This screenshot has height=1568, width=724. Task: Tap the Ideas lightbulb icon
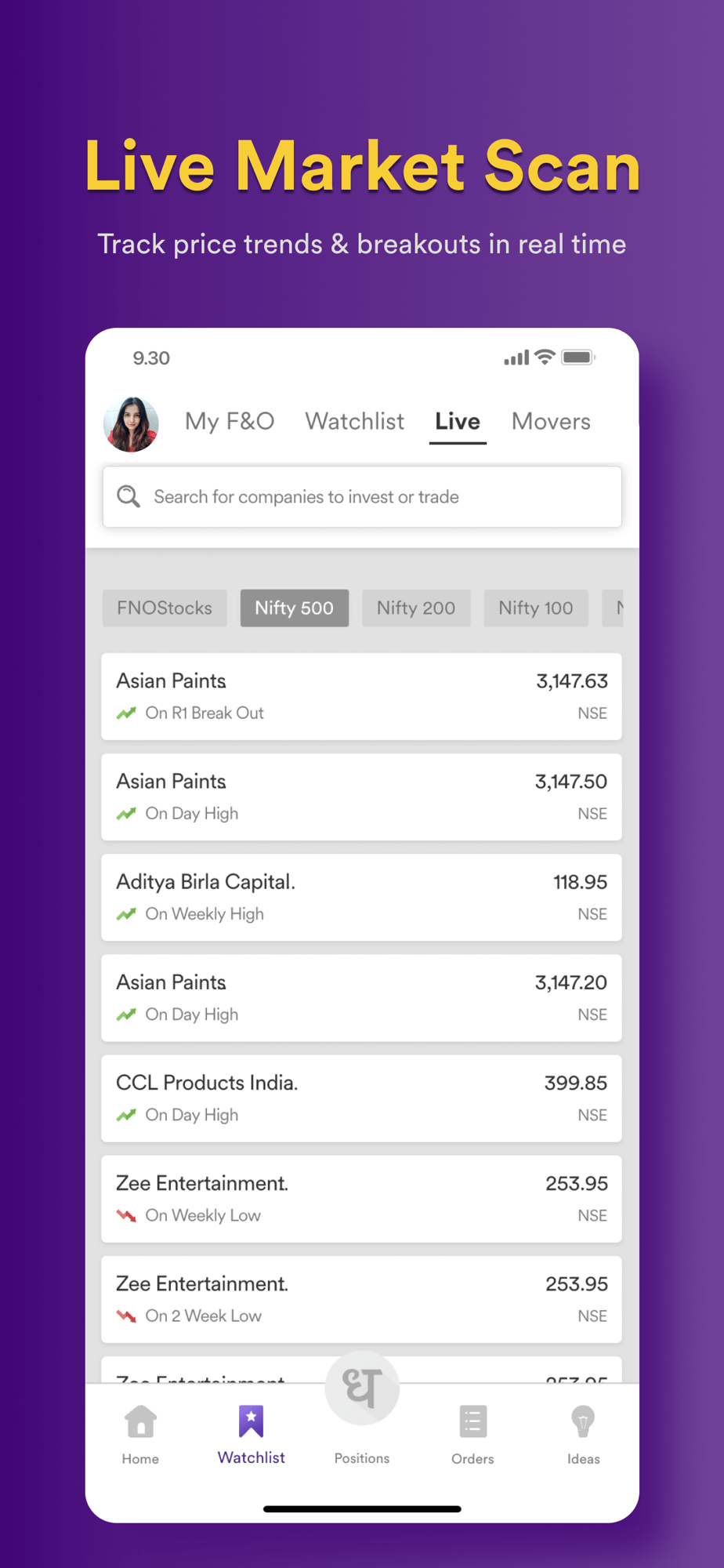click(x=583, y=1421)
